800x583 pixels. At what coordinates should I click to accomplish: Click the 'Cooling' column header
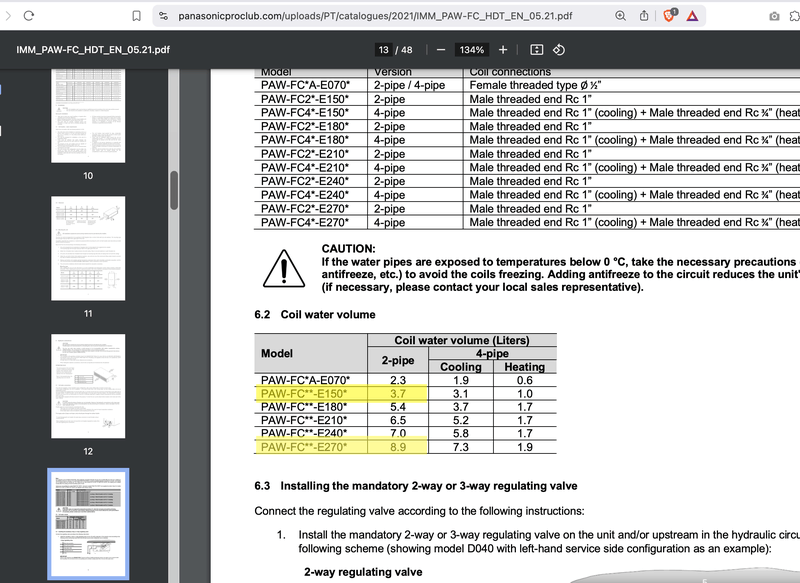coord(461,367)
